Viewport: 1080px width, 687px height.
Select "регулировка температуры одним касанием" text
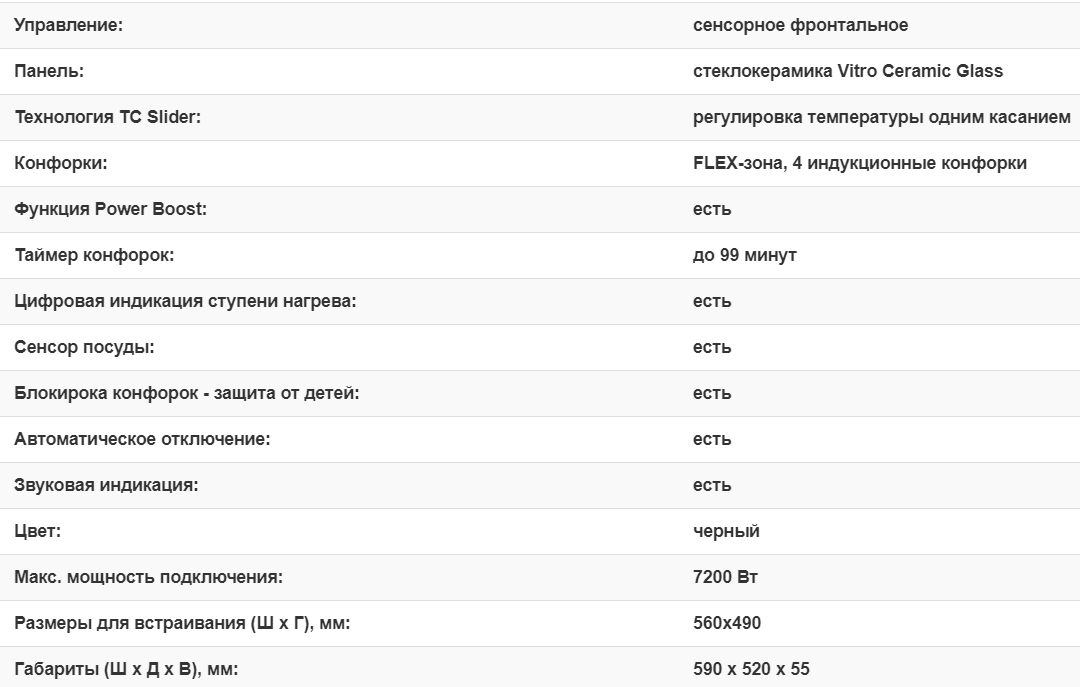[x=881, y=117]
